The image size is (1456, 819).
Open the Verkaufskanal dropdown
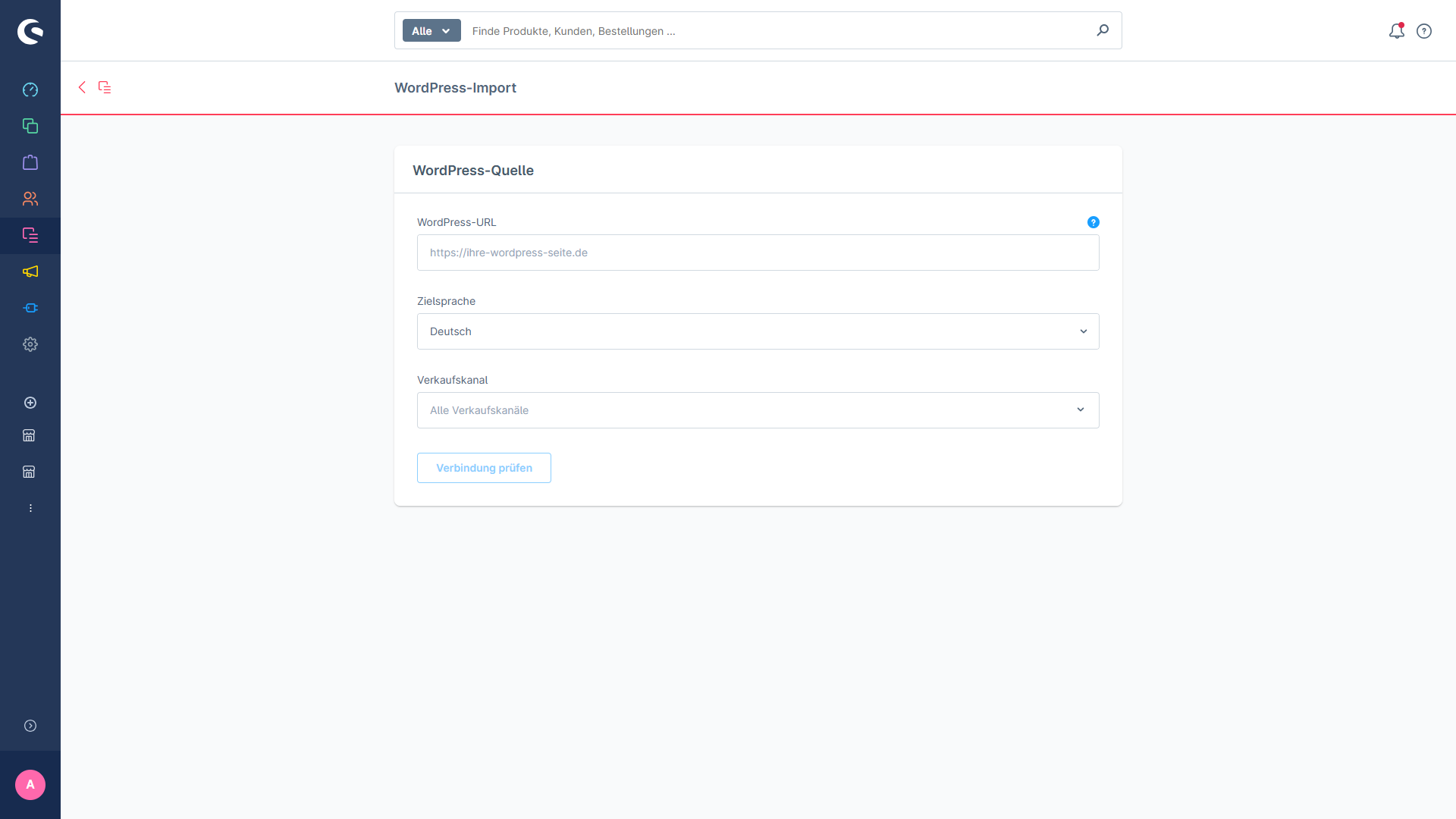pyautogui.click(x=758, y=410)
